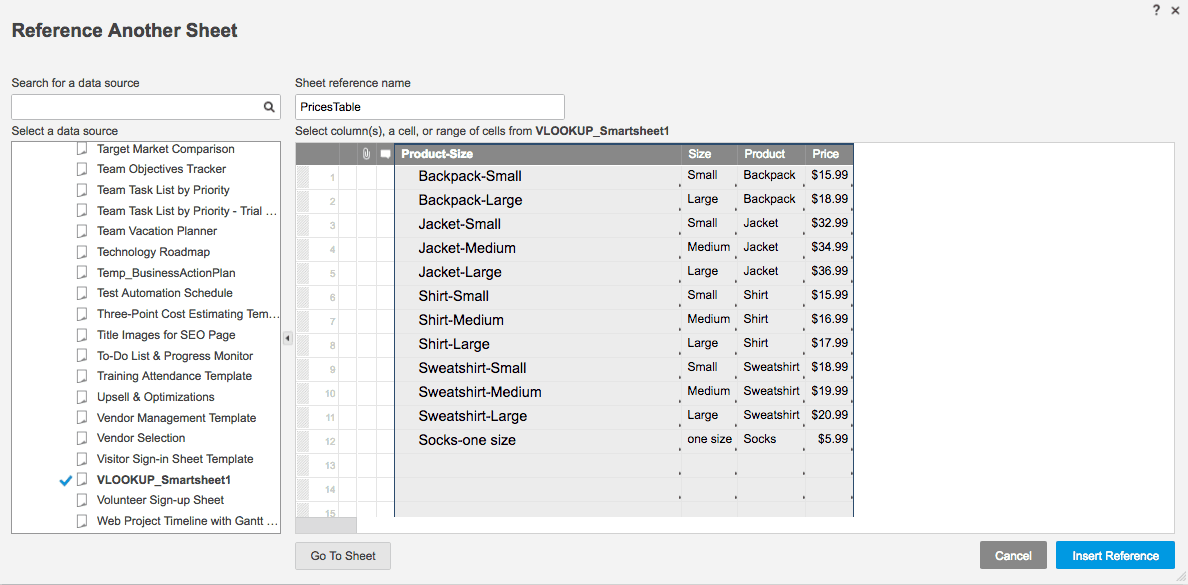Screen dimensions: 1188x585
Task: Click the comments column bubble icon
Action: click(x=385, y=154)
